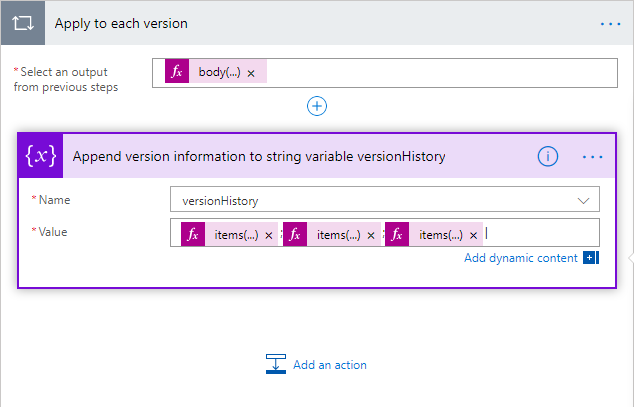Open the Append action ellipsis menu
This screenshot has width=634, height=407.
[x=593, y=157]
